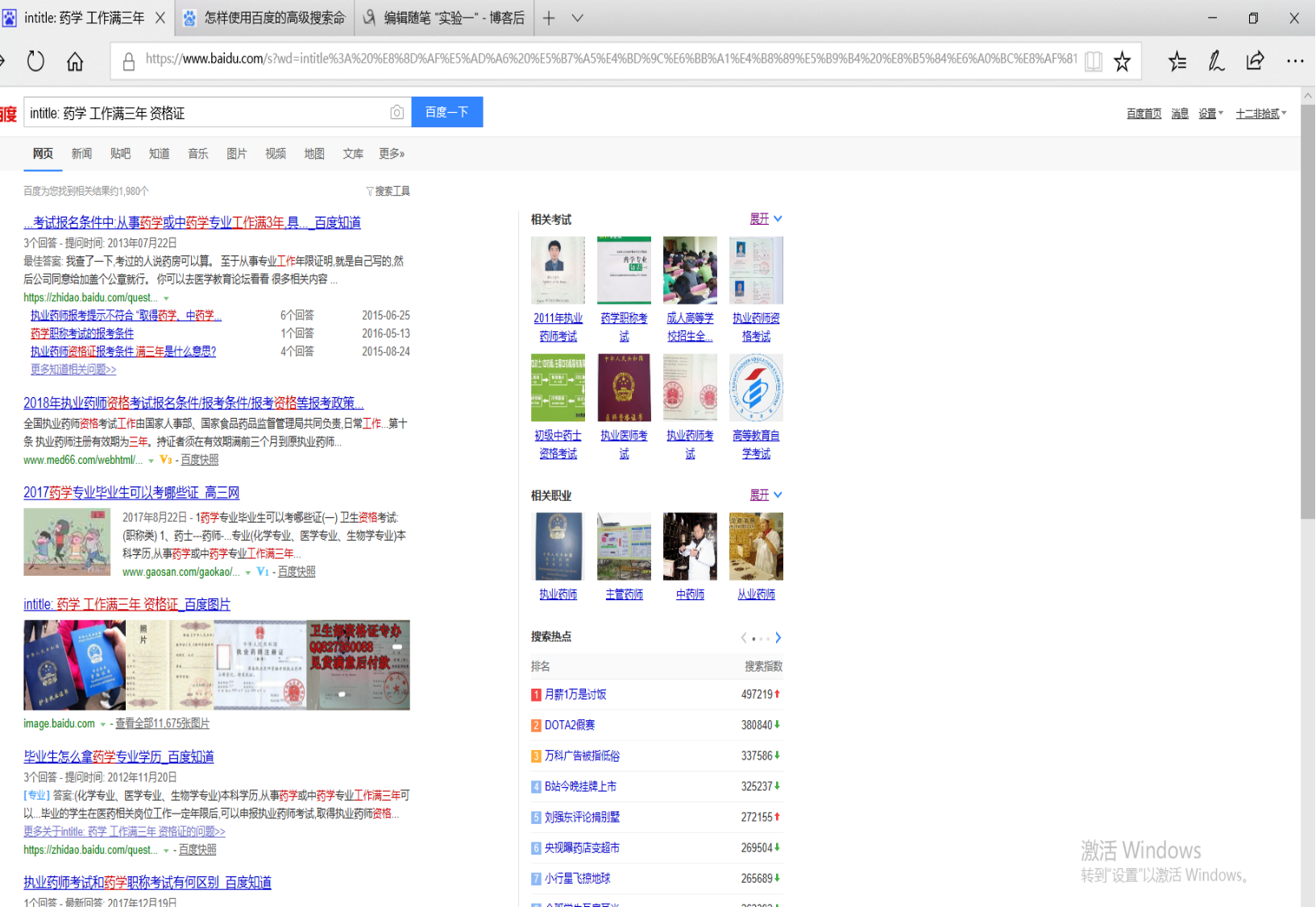Go to next 搜索热点 page arrow
The width and height of the screenshot is (1316, 907).
[778, 638]
